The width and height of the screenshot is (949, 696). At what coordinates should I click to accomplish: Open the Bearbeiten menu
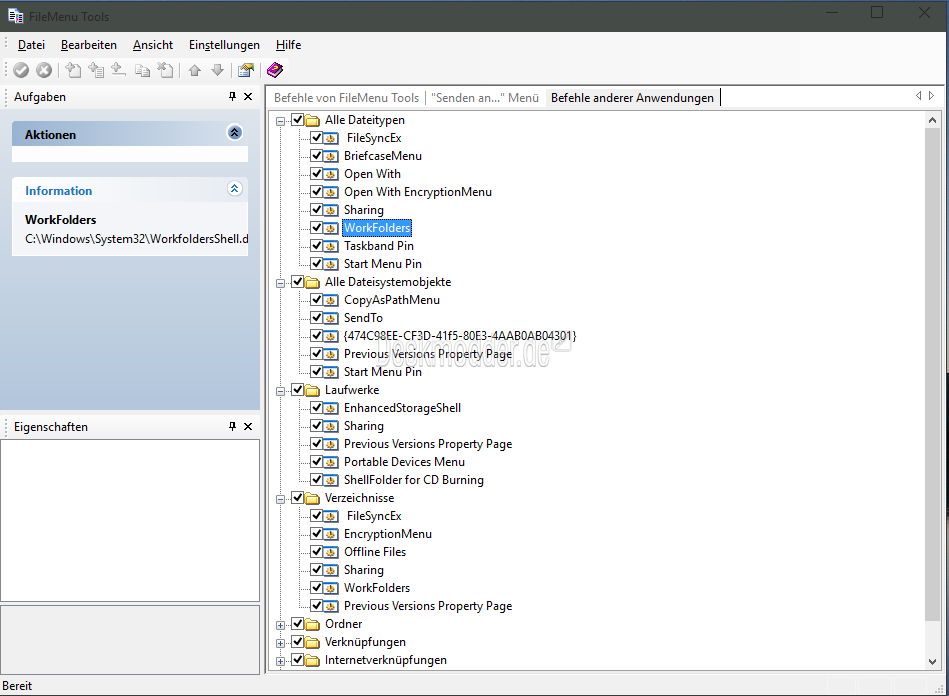(89, 45)
